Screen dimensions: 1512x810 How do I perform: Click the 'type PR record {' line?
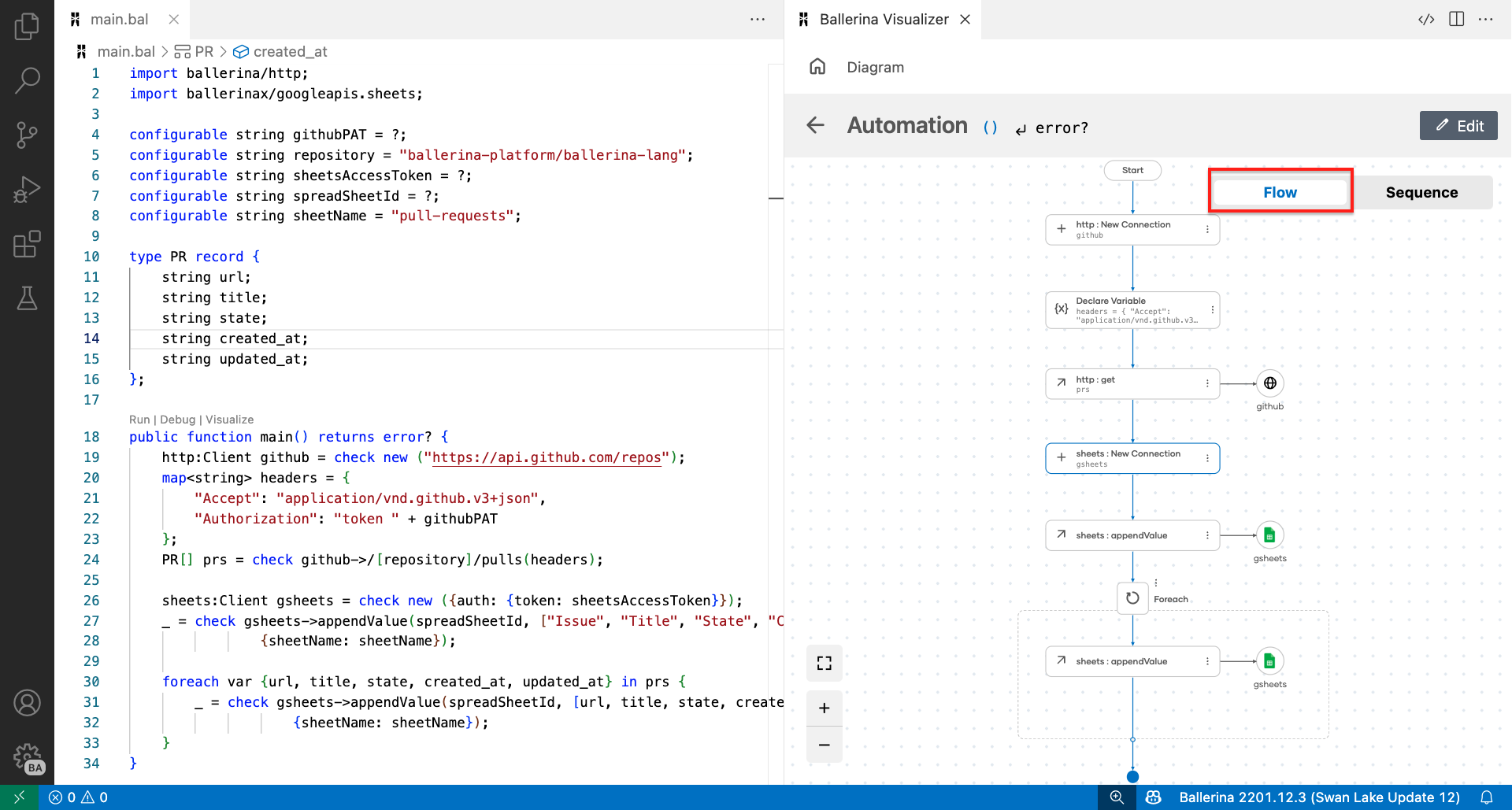[x=195, y=257]
